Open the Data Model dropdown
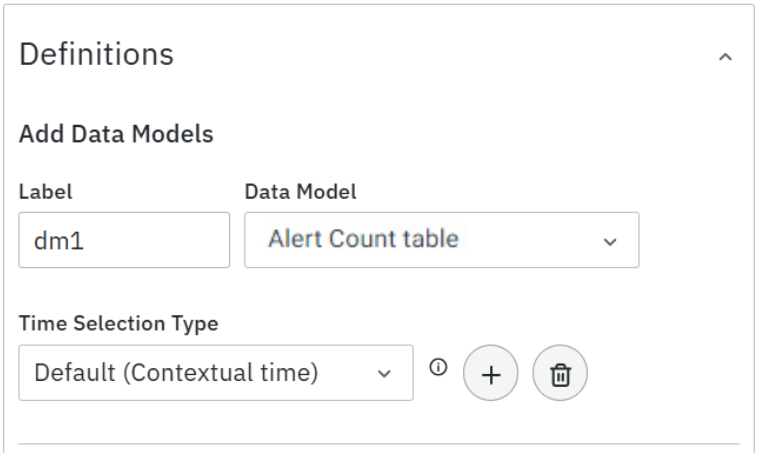 441,240
